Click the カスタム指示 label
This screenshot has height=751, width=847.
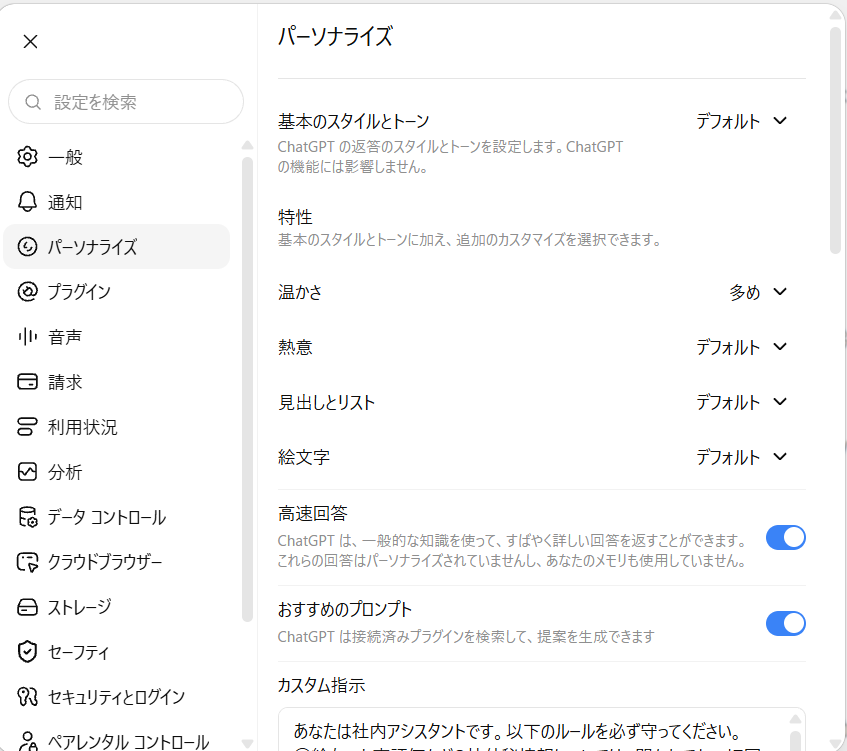tap(321, 685)
